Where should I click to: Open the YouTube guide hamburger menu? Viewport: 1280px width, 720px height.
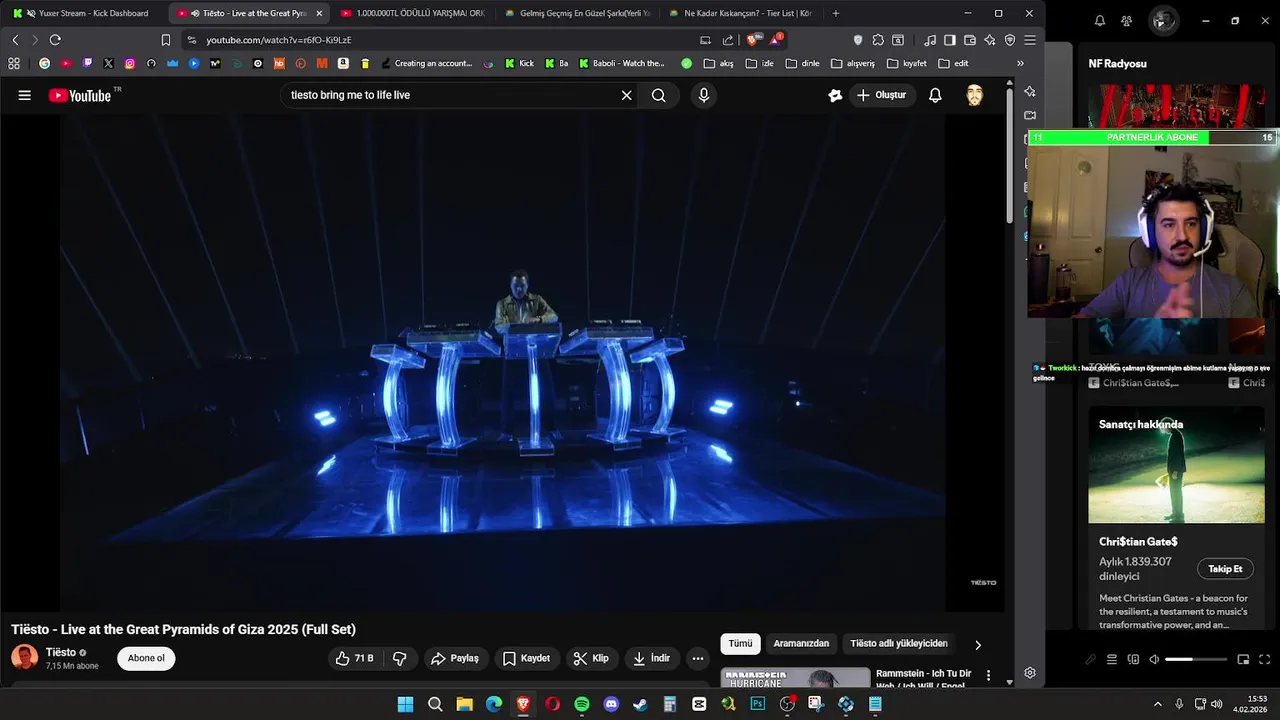tap(24, 95)
